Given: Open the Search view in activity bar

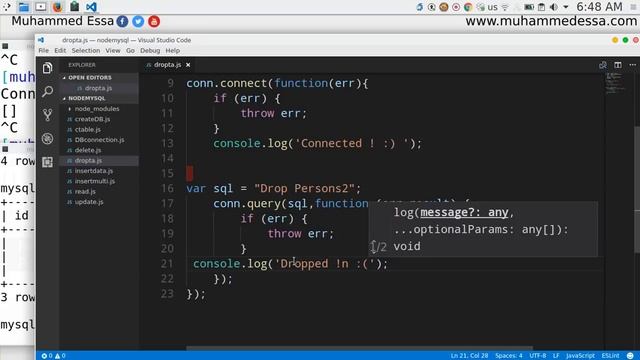Looking at the screenshot, I should 47,91.
